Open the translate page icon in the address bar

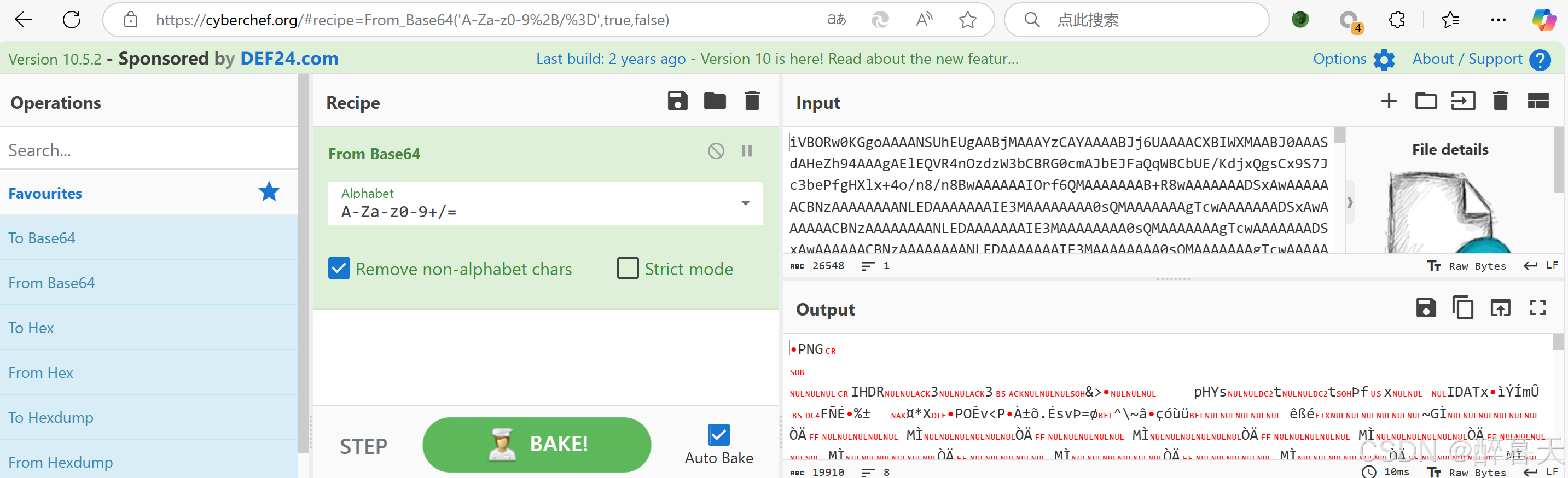click(x=837, y=20)
